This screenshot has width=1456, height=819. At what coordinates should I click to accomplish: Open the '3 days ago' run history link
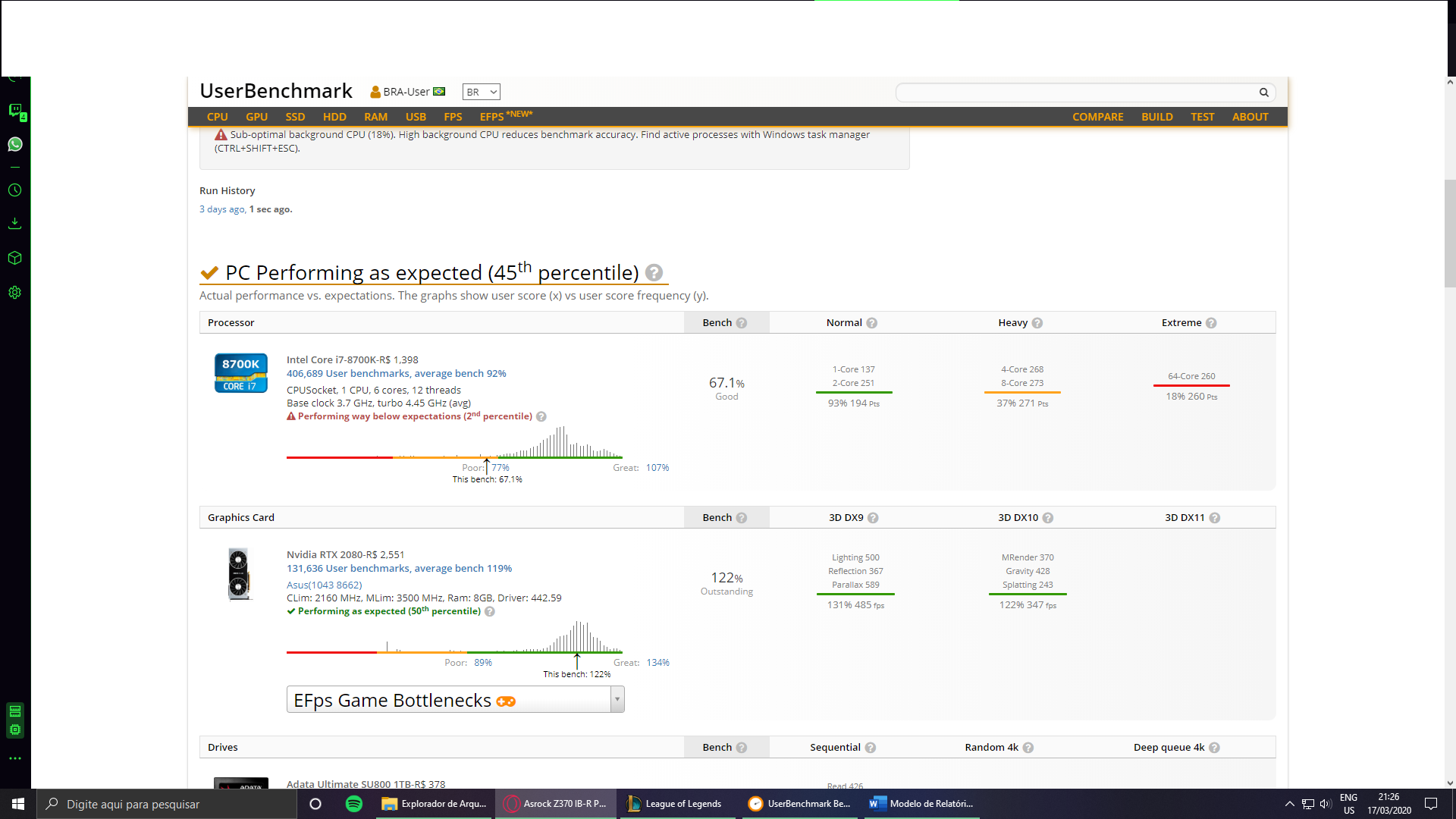pos(221,209)
